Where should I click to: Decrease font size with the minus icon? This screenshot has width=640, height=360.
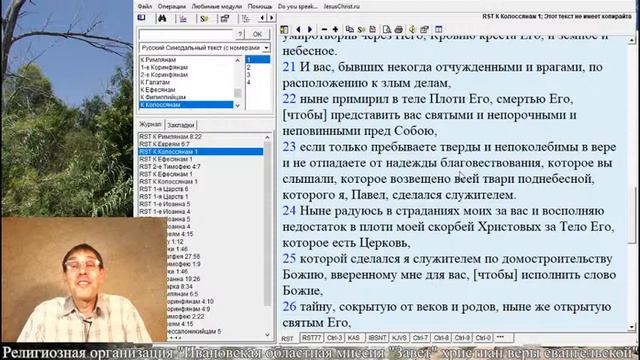pyautogui.click(x=324, y=29)
